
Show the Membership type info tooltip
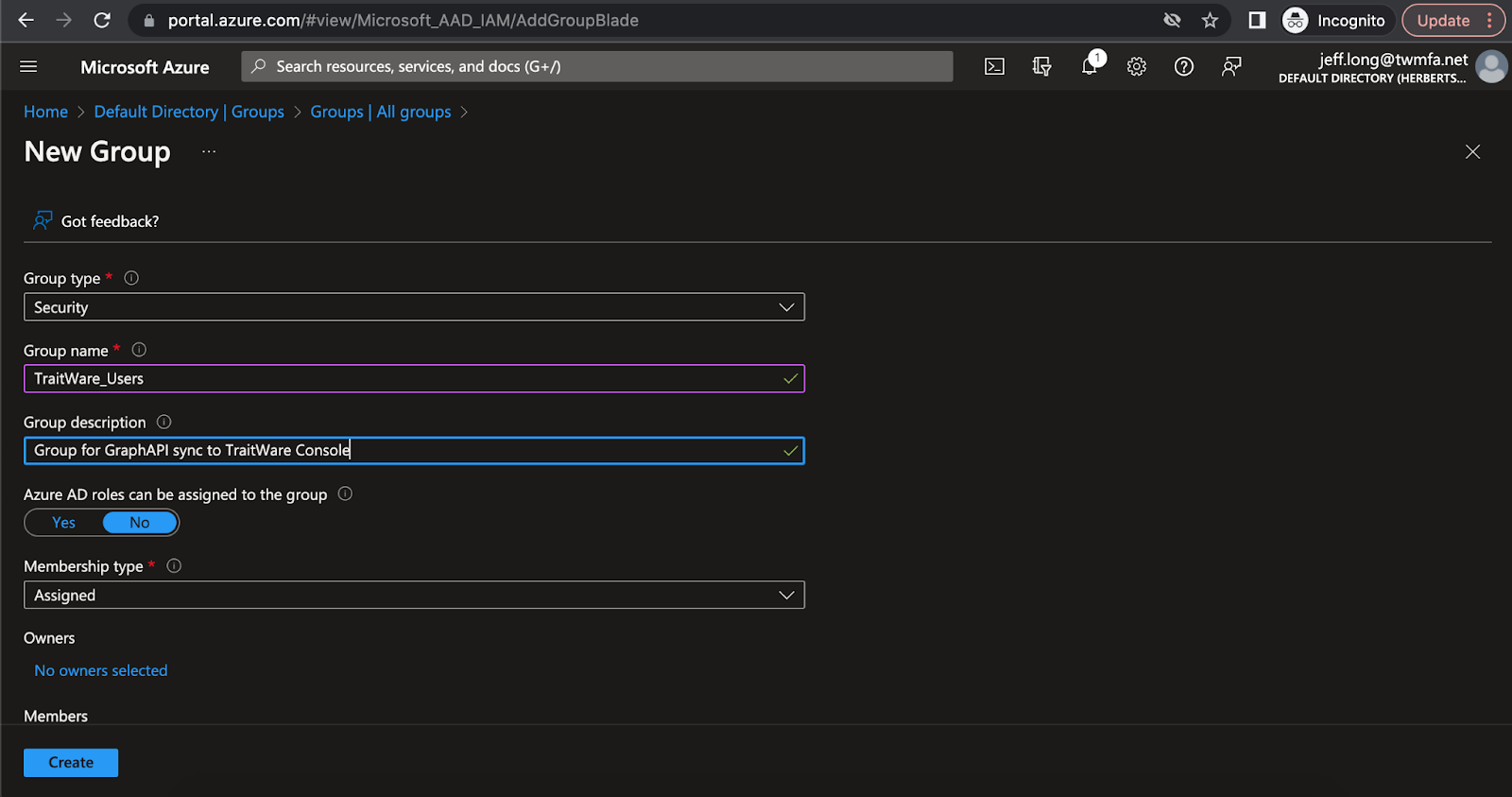174,565
